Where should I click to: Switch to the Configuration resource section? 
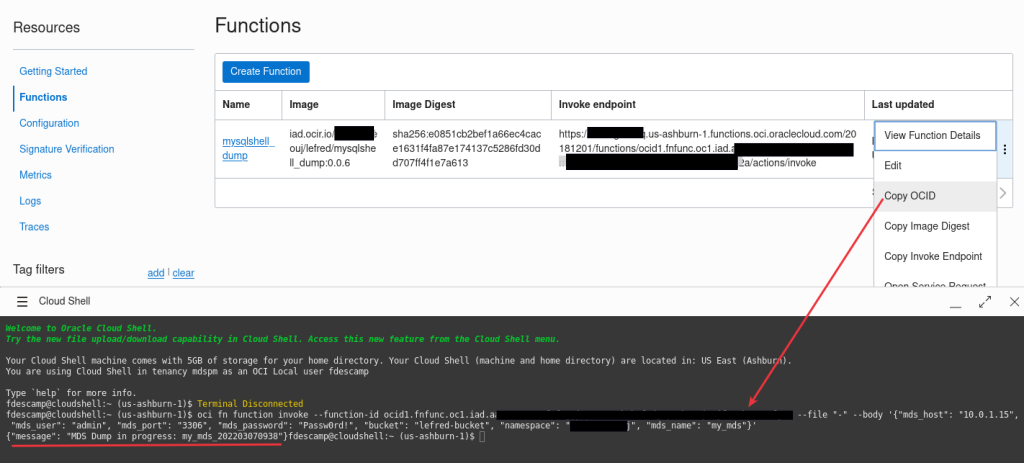[49, 123]
